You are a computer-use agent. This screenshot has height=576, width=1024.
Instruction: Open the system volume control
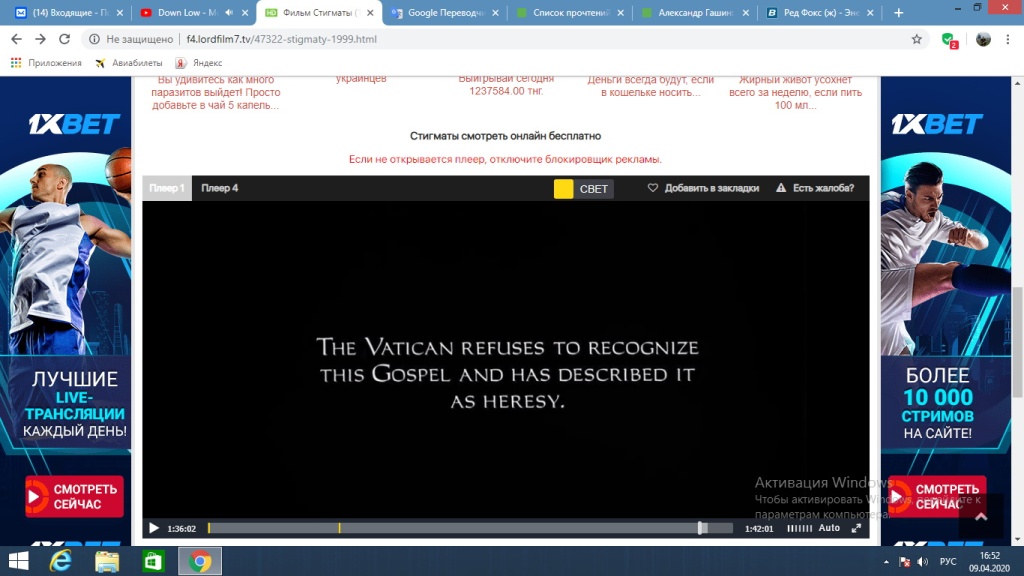(923, 562)
